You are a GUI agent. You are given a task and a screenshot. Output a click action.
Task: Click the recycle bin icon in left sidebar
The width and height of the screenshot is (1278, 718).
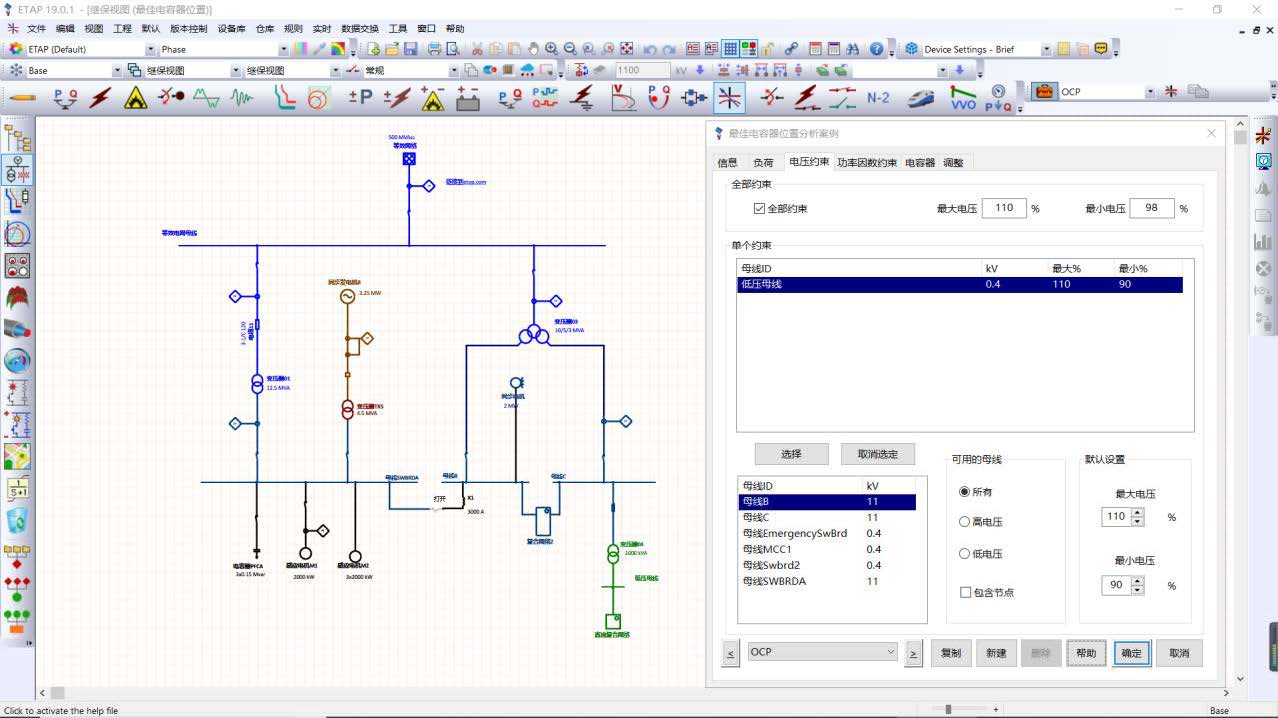click(18, 520)
